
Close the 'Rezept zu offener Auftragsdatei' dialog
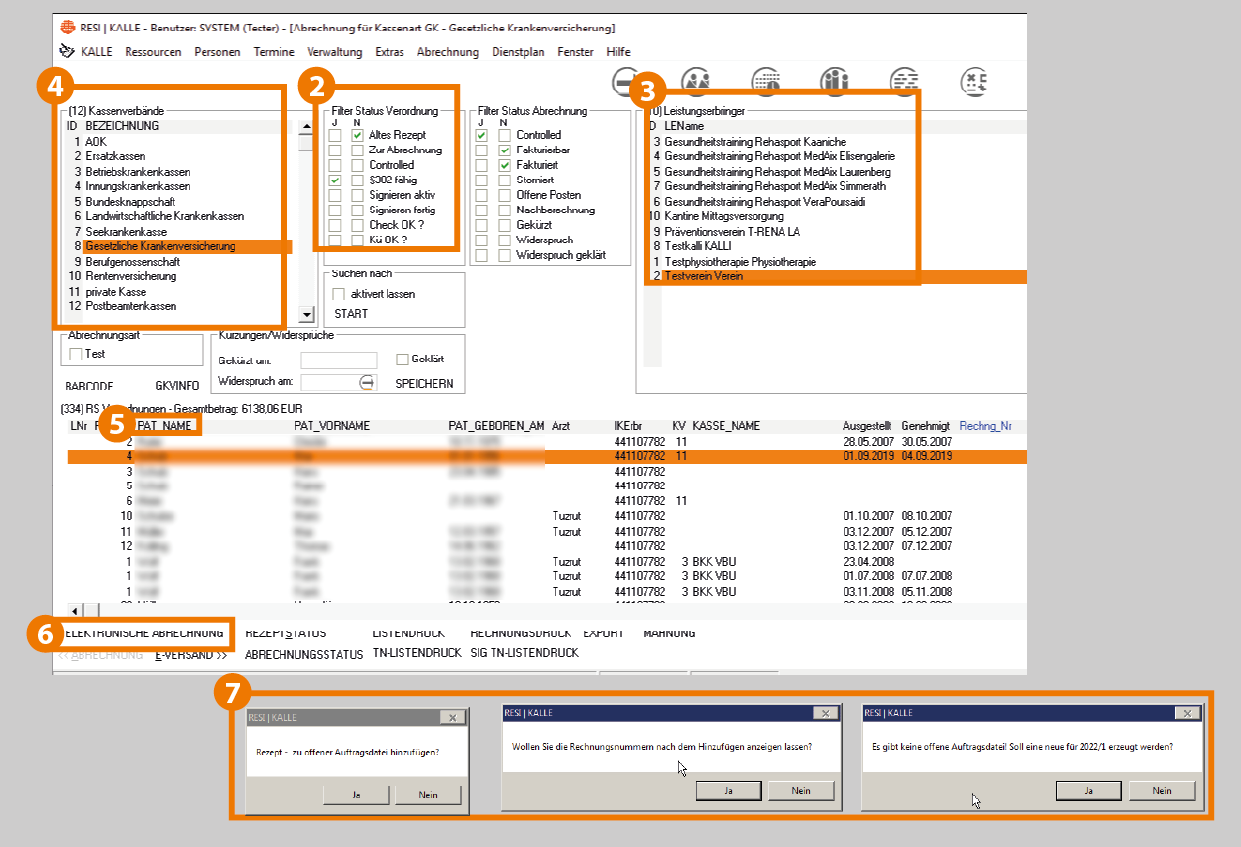point(452,717)
